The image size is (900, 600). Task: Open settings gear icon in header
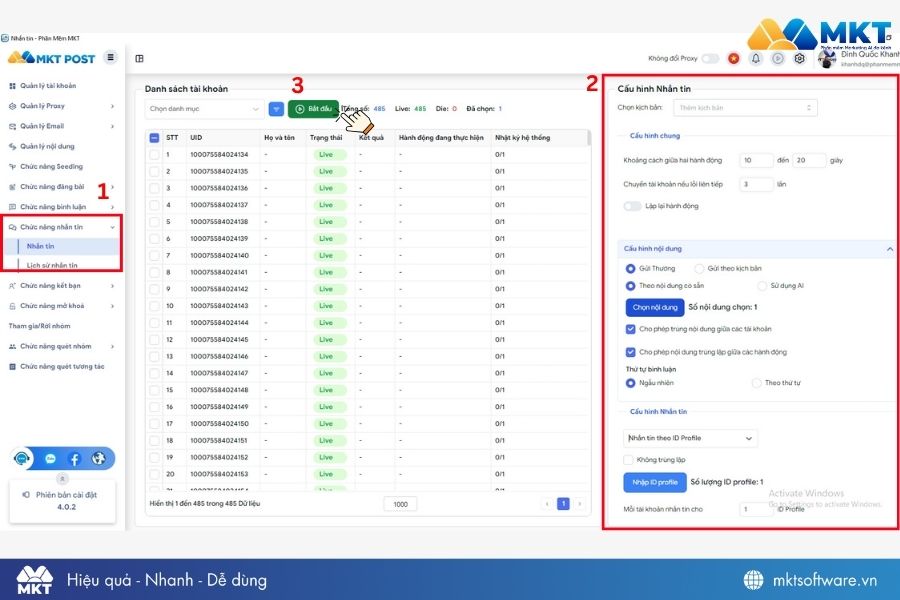pos(799,59)
